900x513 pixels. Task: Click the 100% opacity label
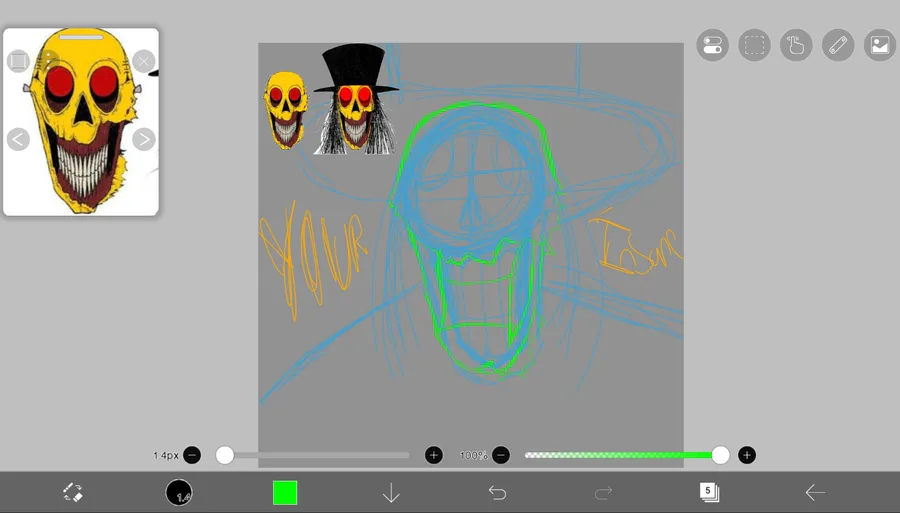tap(474, 455)
